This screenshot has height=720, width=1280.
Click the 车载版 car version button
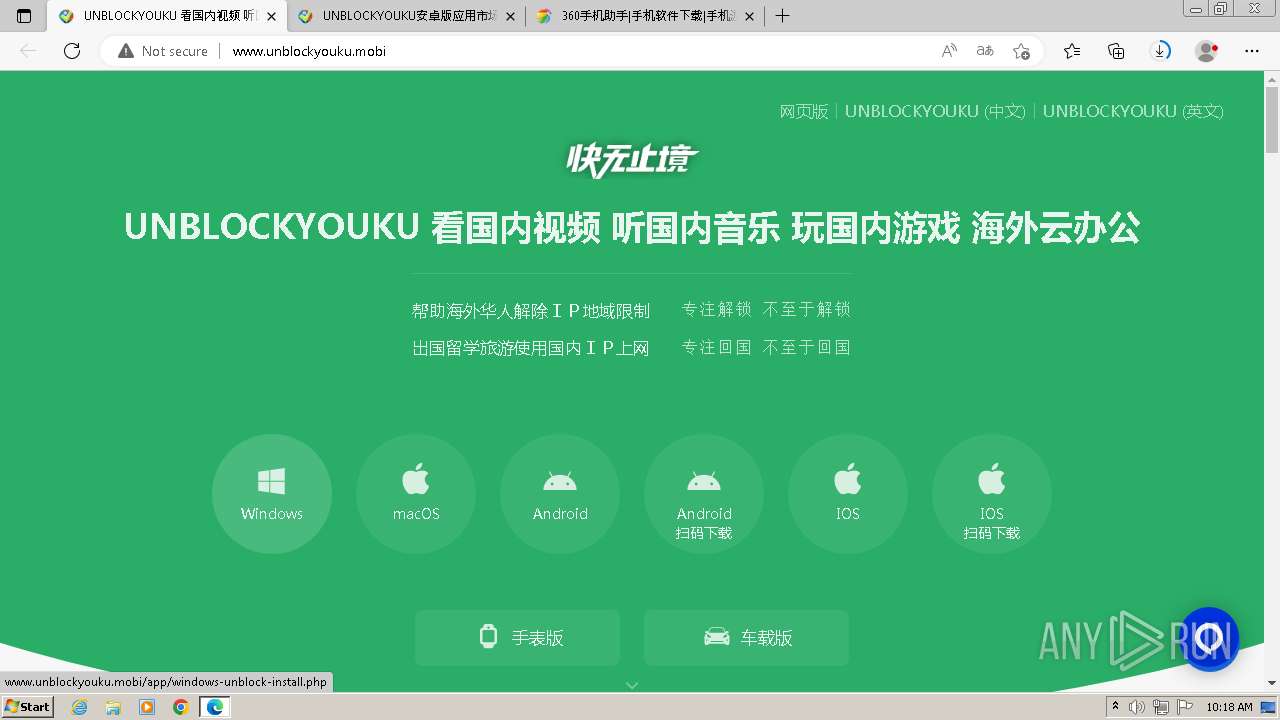point(746,637)
